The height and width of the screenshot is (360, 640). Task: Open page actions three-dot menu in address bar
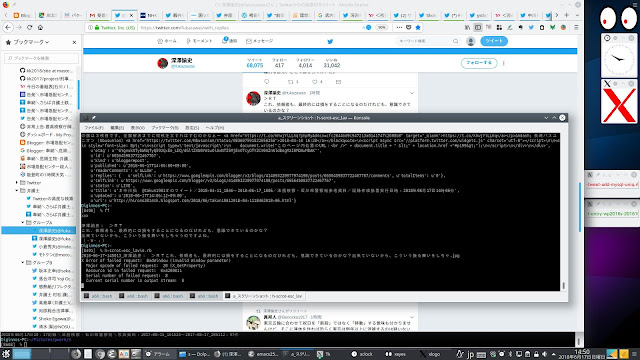coord(399,27)
